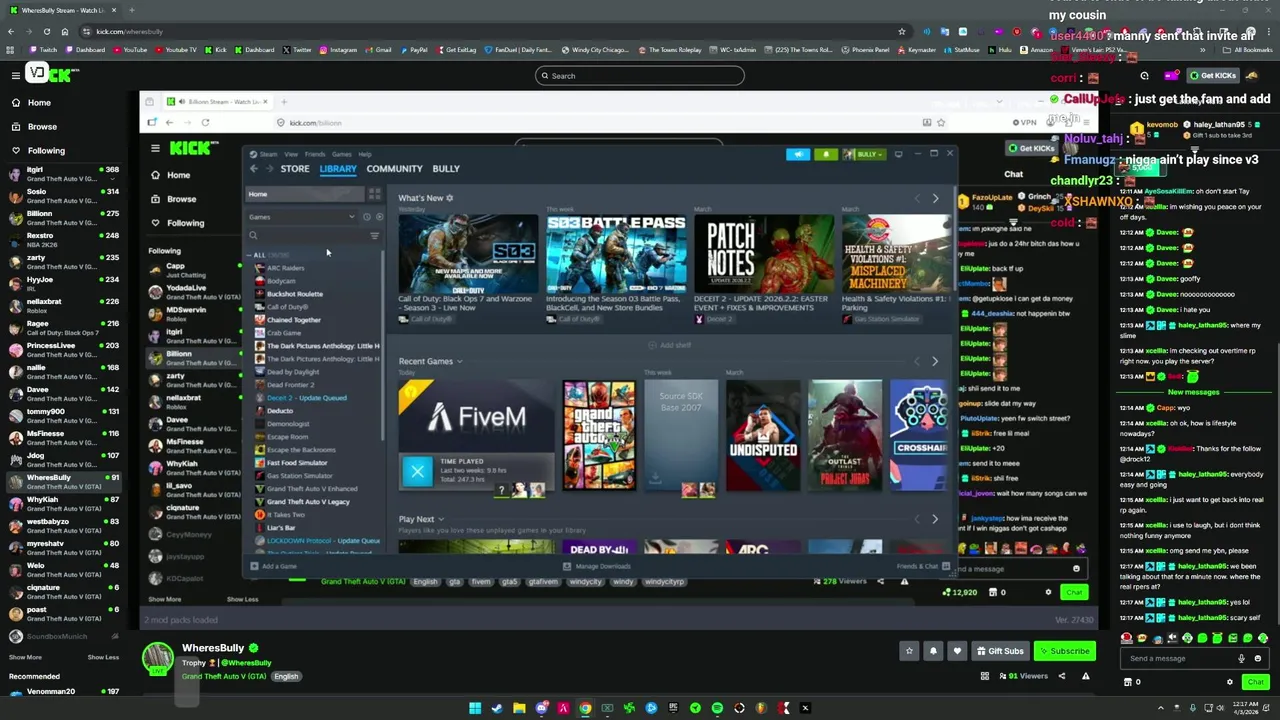This screenshot has height=720, width=1280.
Task: Open the Steam menu in the menu bar
Action: coord(268,154)
